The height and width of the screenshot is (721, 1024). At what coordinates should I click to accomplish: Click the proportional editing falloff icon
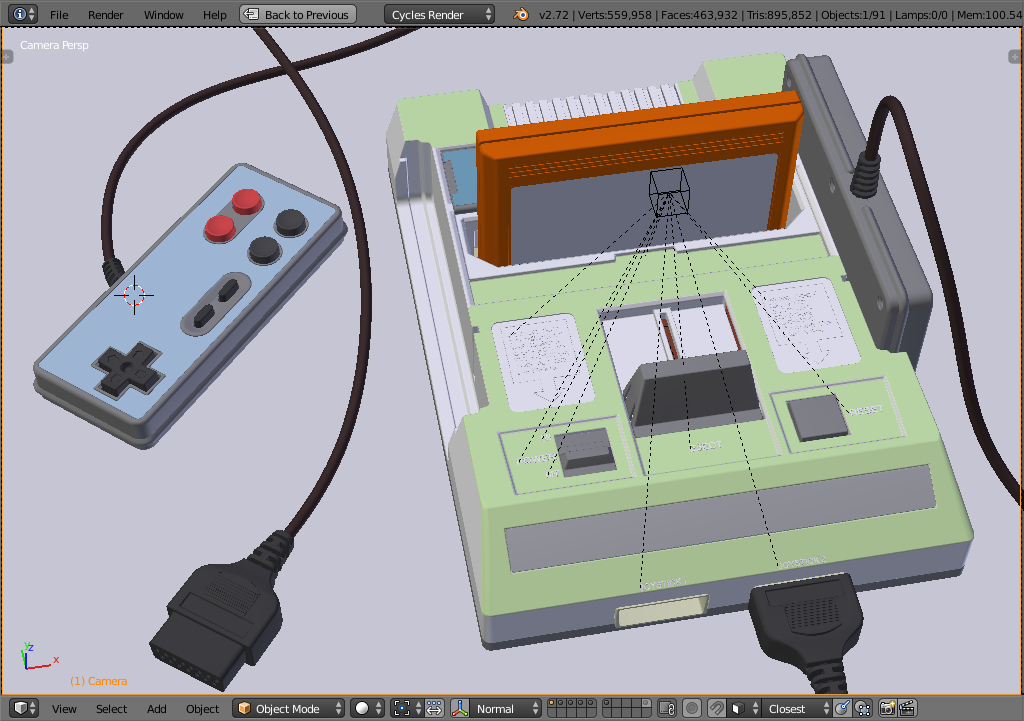tap(691, 708)
